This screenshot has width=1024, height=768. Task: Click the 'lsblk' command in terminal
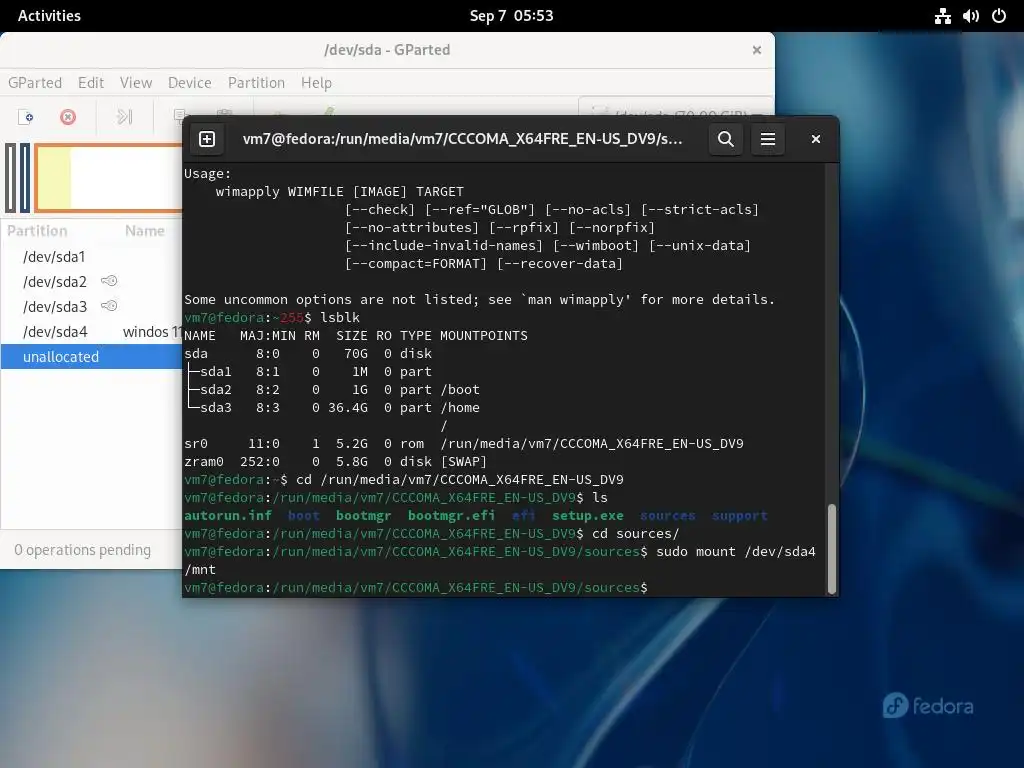click(x=340, y=317)
